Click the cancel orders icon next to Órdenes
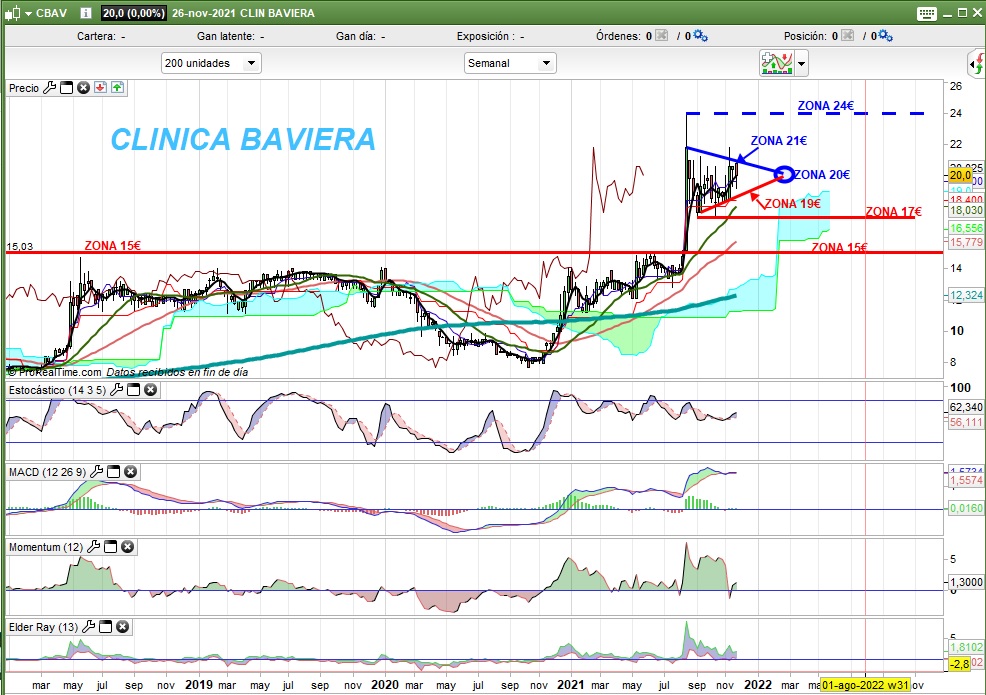The image size is (986, 695). click(x=662, y=36)
